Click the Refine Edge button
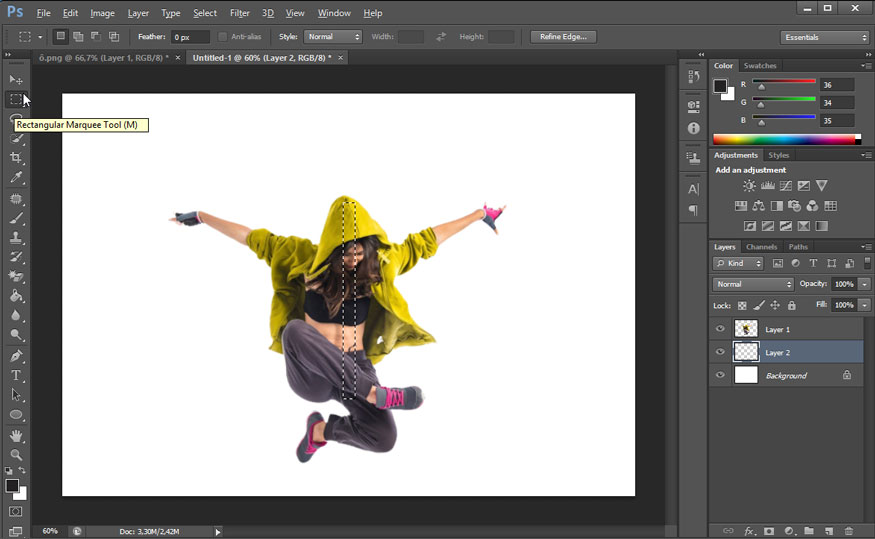This screenshot has height=539, width=875. 563,37
